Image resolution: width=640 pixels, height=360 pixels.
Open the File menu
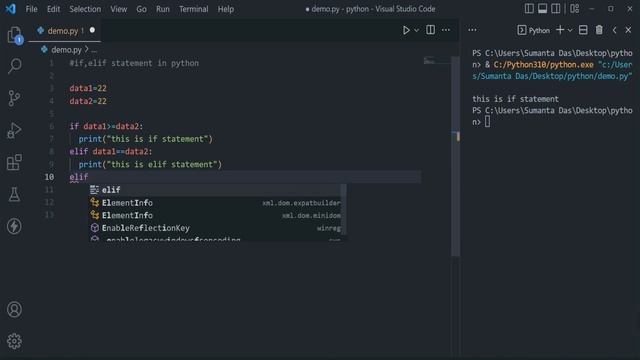pos(31,9)
